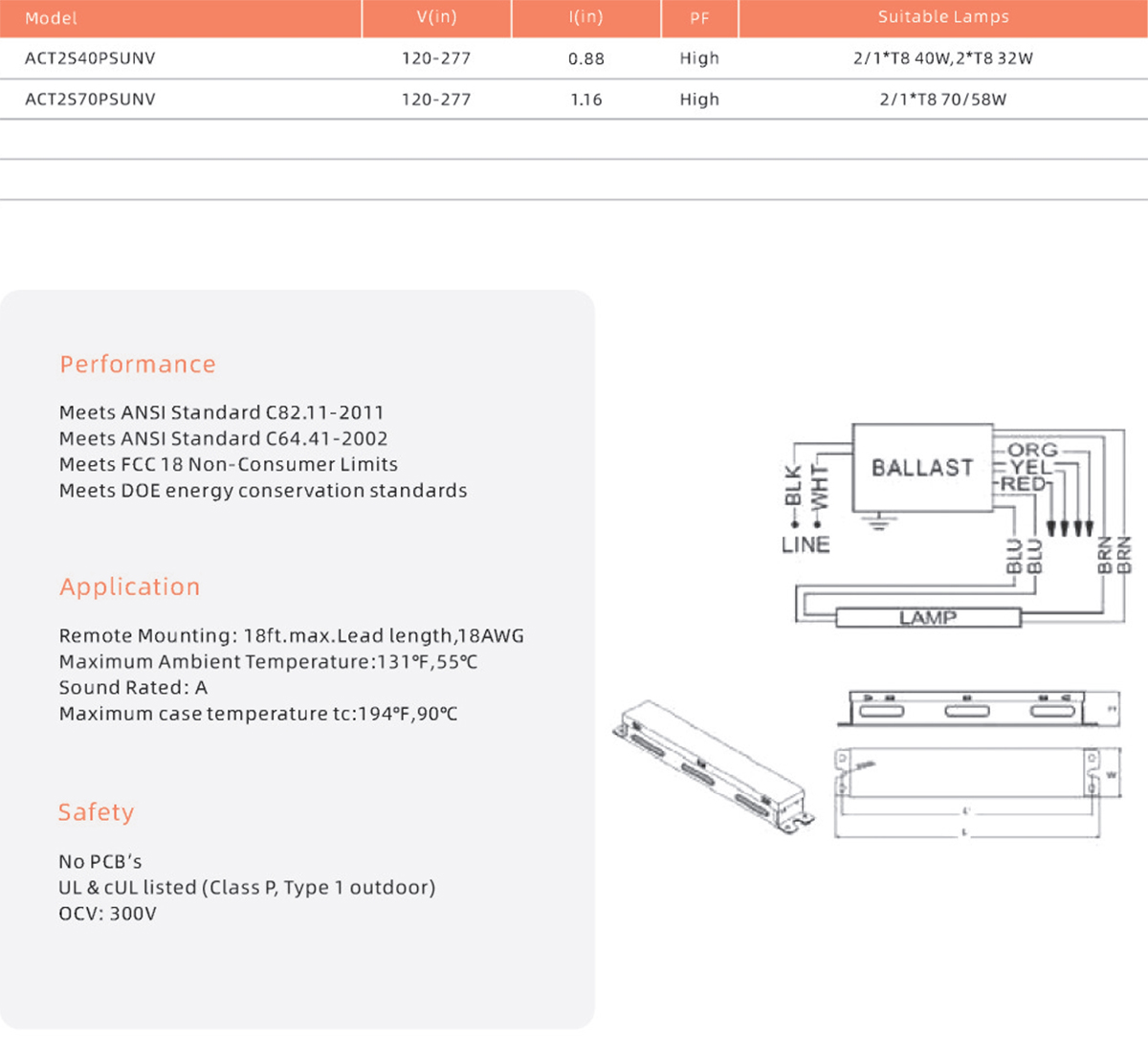Select the ballast top-view dimension drawing
The height and width of the screenshot is (1062, 1148).
(x=967, y=773)
